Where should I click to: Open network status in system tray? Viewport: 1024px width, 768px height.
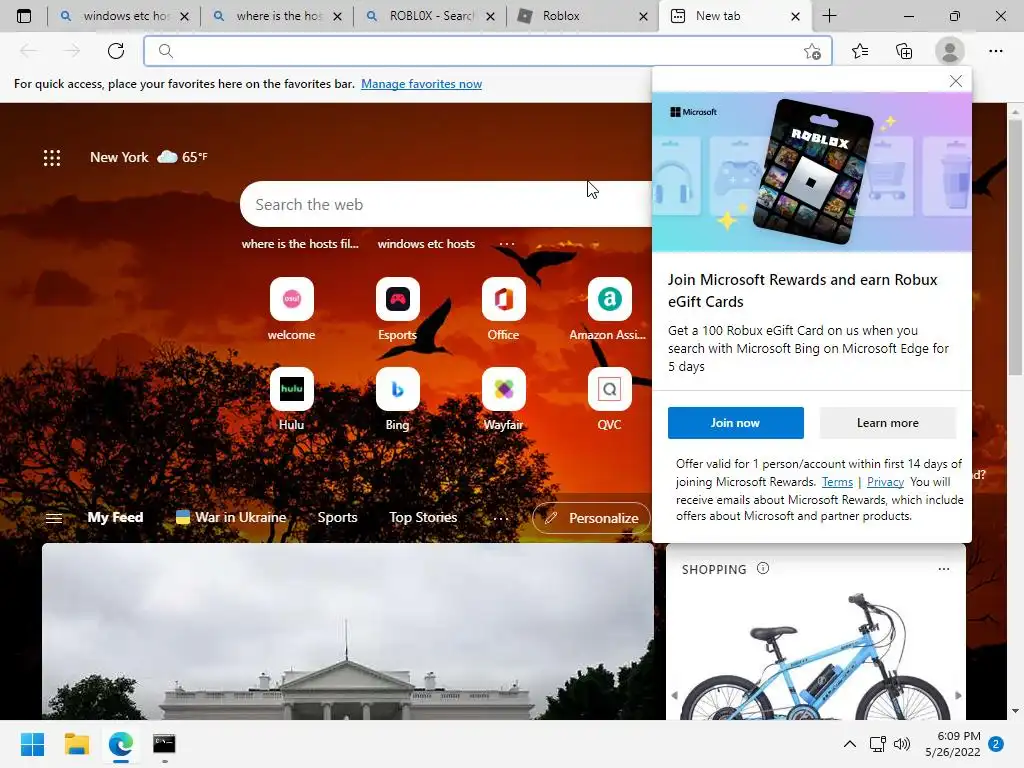(878, 744)
